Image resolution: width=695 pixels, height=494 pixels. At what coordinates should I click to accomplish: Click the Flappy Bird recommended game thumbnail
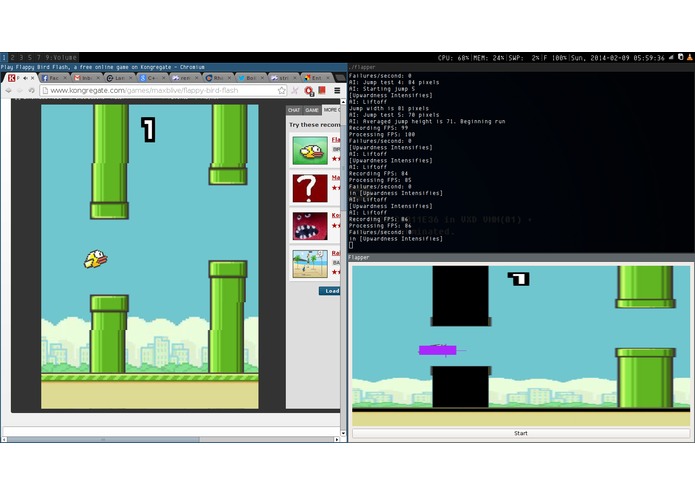[x=310, y=151]
